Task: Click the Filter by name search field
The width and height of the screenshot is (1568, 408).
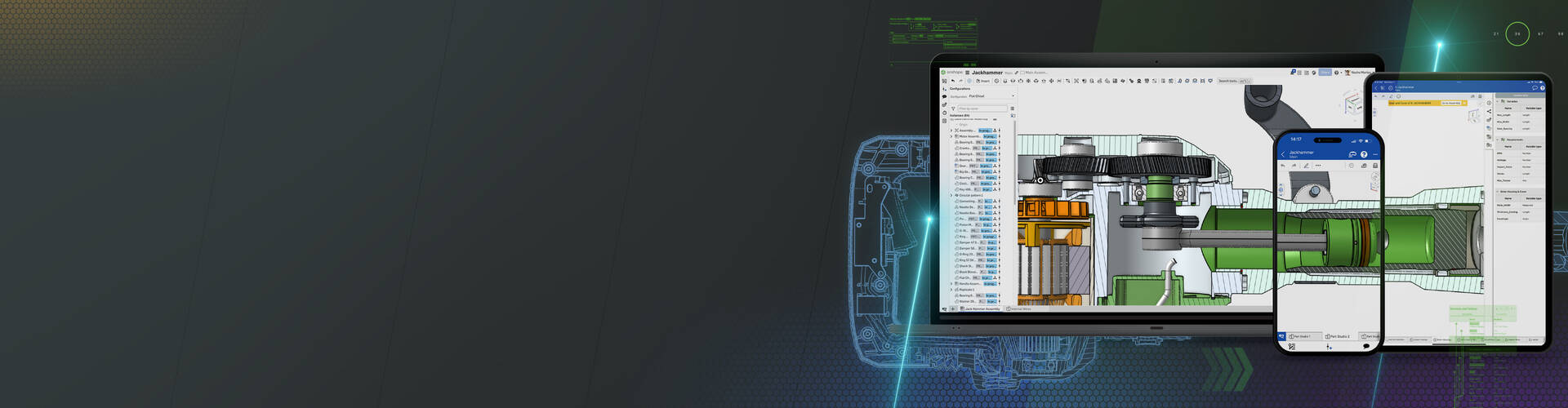Action: click(x=981, y=109)
